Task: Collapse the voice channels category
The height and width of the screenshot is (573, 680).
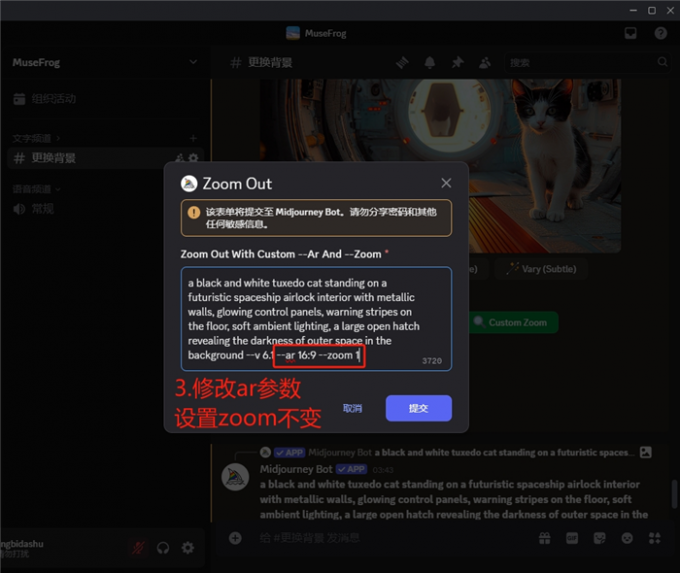Action: coord(36,189)
